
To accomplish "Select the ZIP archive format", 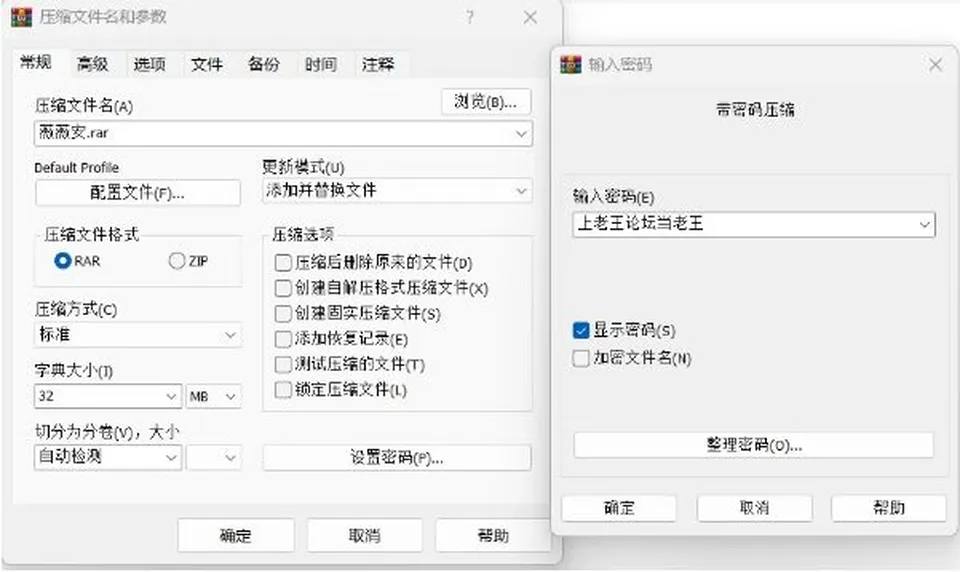I will pyautogui.click(x=177, y=261).
